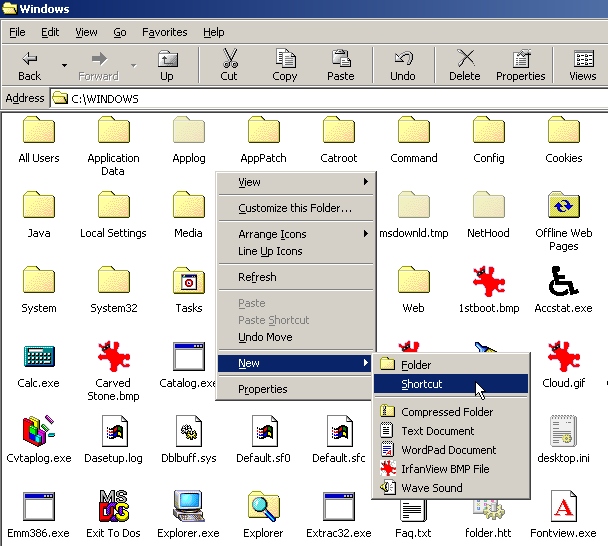Expand the Arrange Icons submenu
The image size is (608, 546).
[x=295, y=234]
